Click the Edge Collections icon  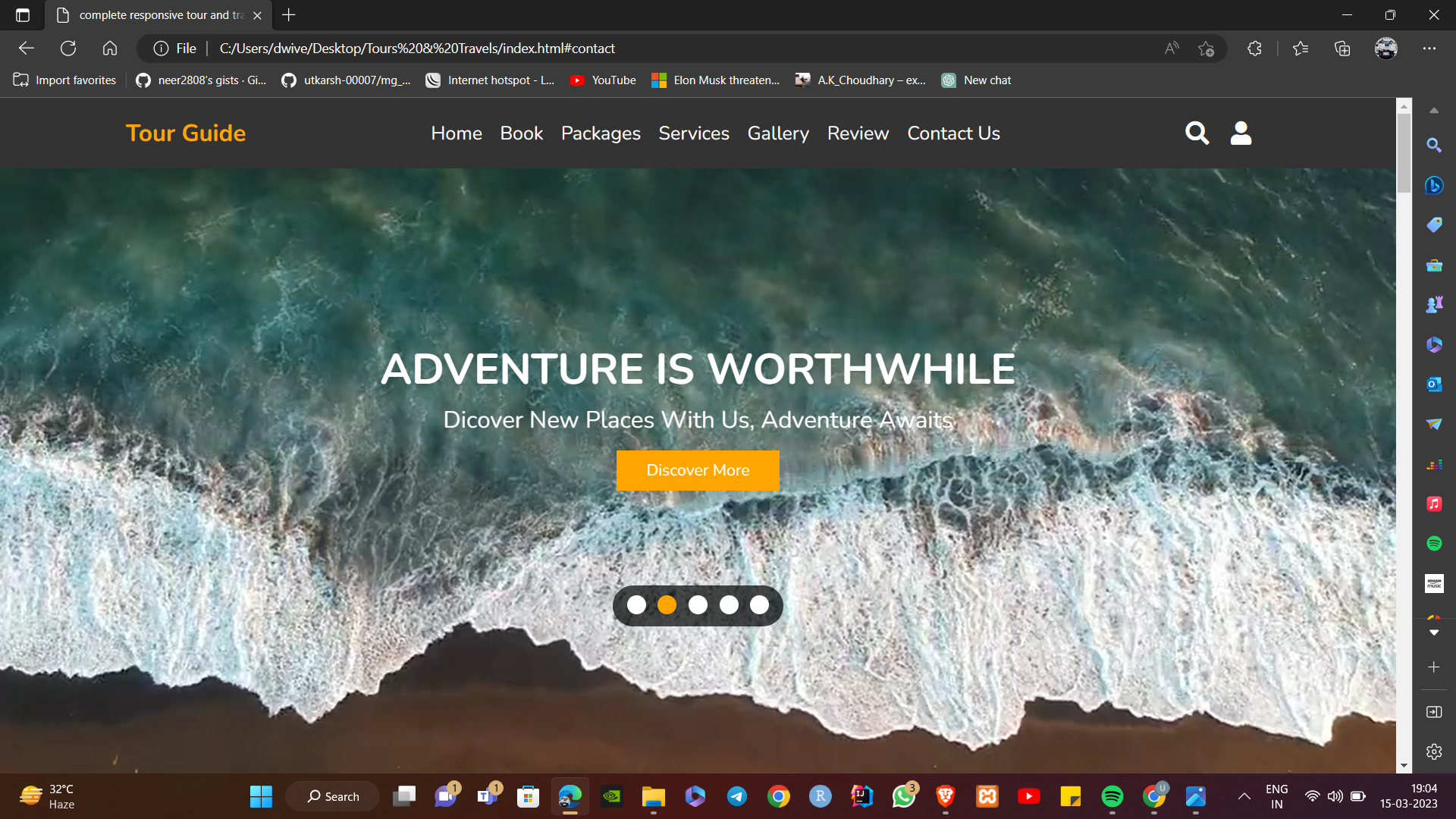click(1342, 49)
